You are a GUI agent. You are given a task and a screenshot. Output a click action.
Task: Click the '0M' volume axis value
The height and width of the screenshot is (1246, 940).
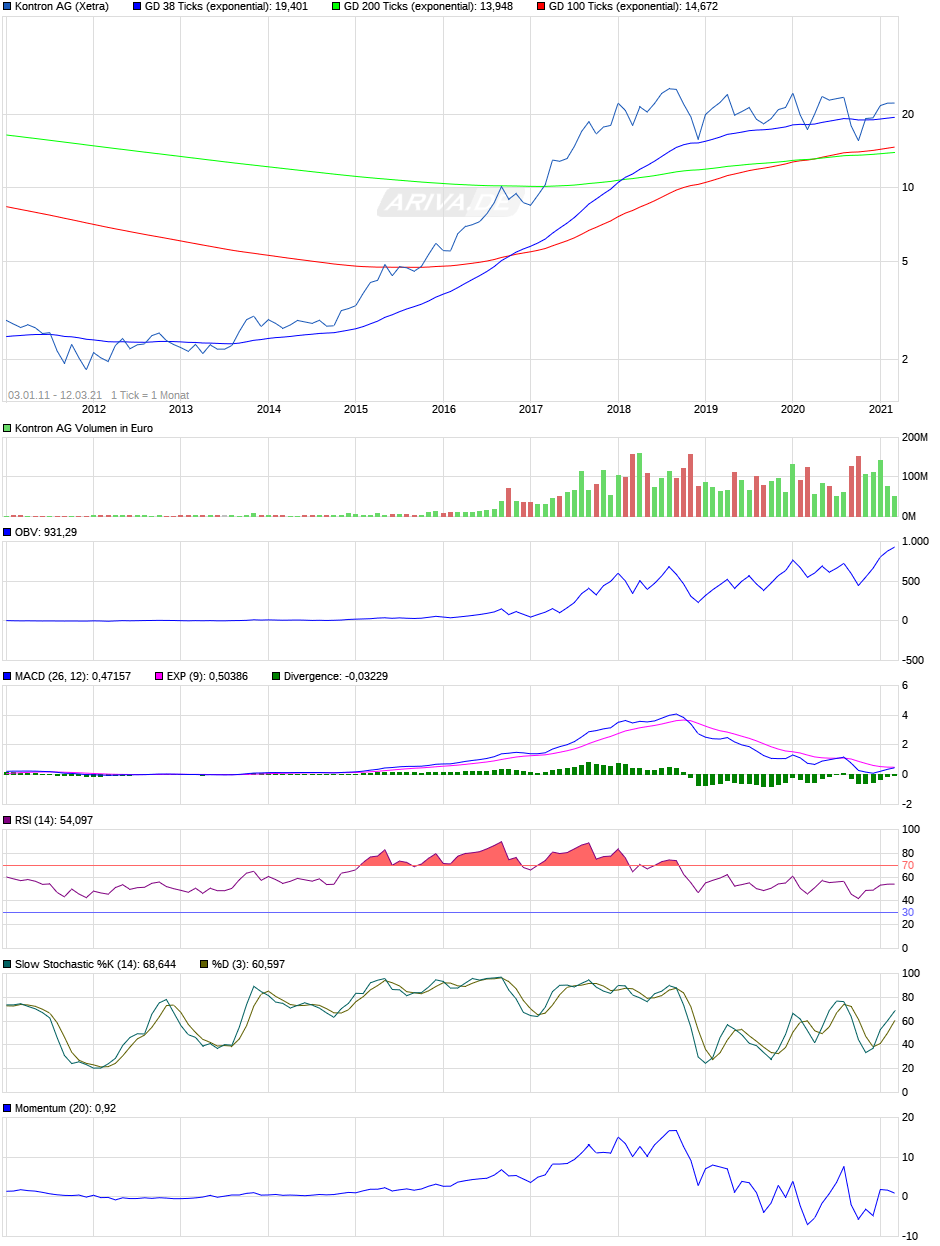click(x=909, y=516)
